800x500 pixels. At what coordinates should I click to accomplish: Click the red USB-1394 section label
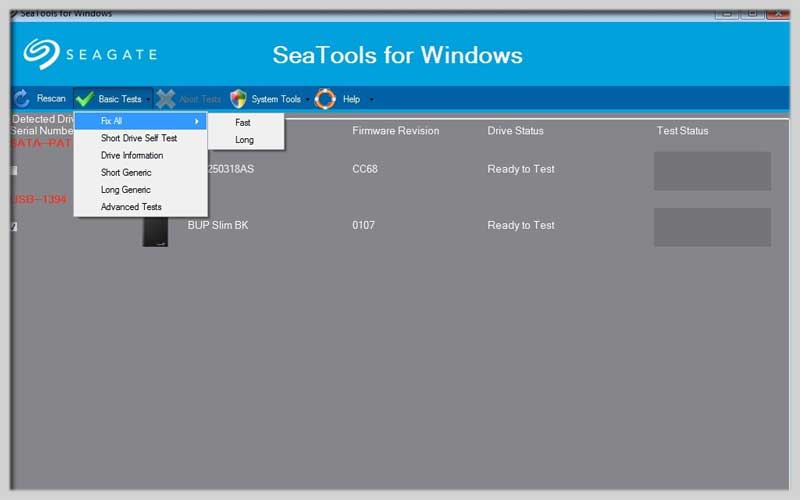pyautogui.click(x=39, y=199)
